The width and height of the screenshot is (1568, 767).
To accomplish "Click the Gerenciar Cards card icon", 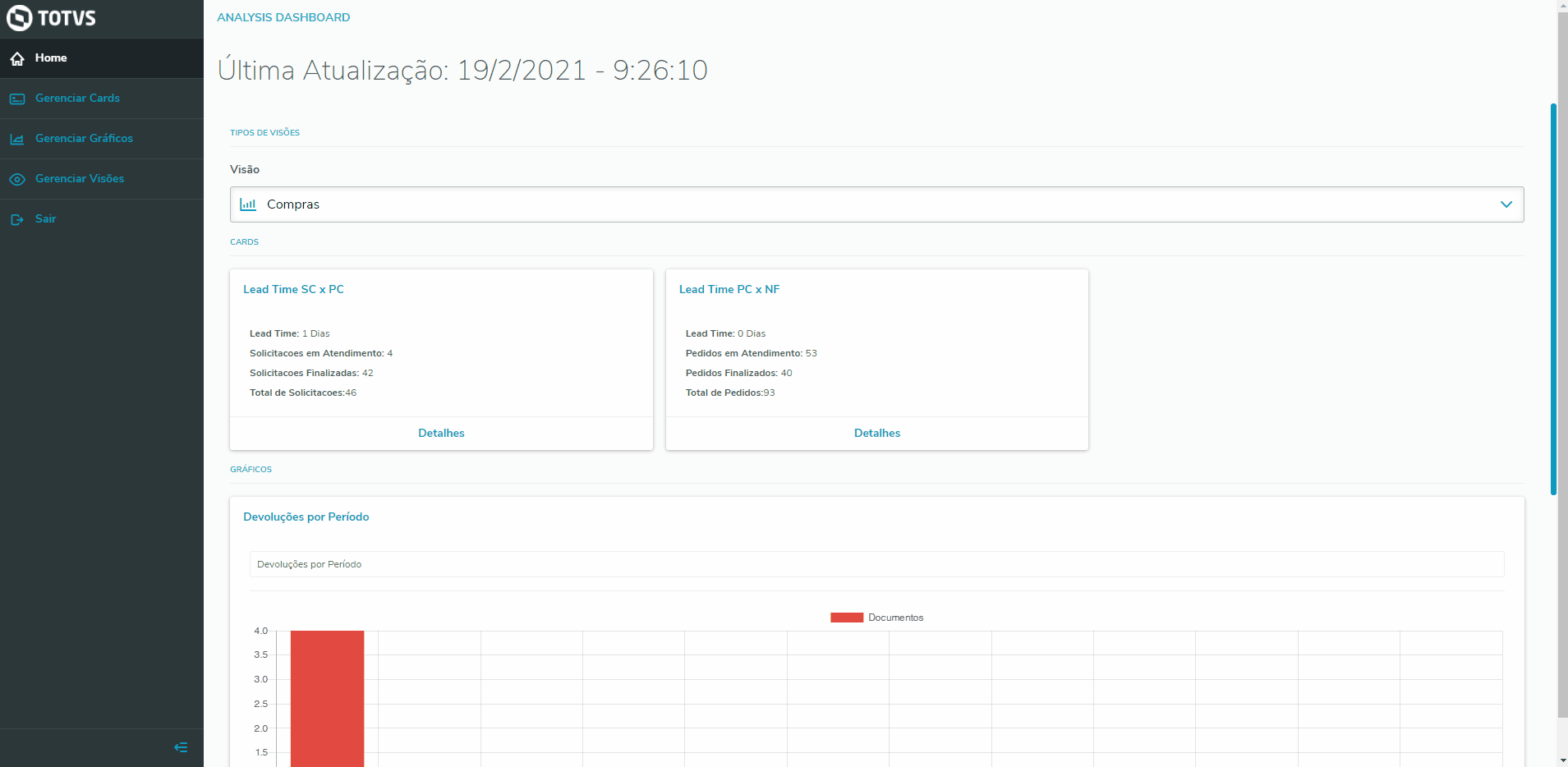I will click(x=17, y=99).
